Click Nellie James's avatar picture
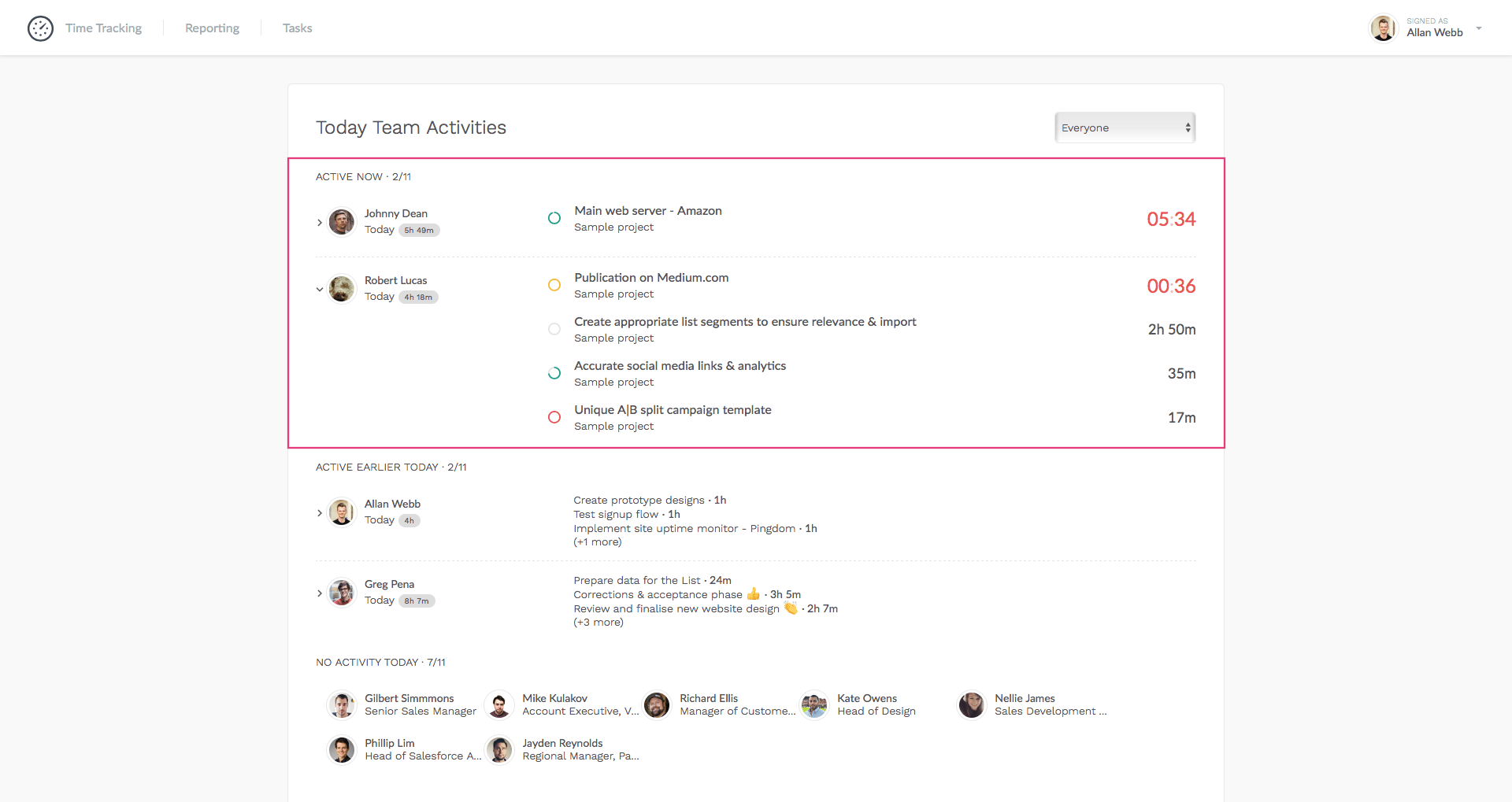The width and height of the screenshot is (1512, 802). (x=971, y=705)
